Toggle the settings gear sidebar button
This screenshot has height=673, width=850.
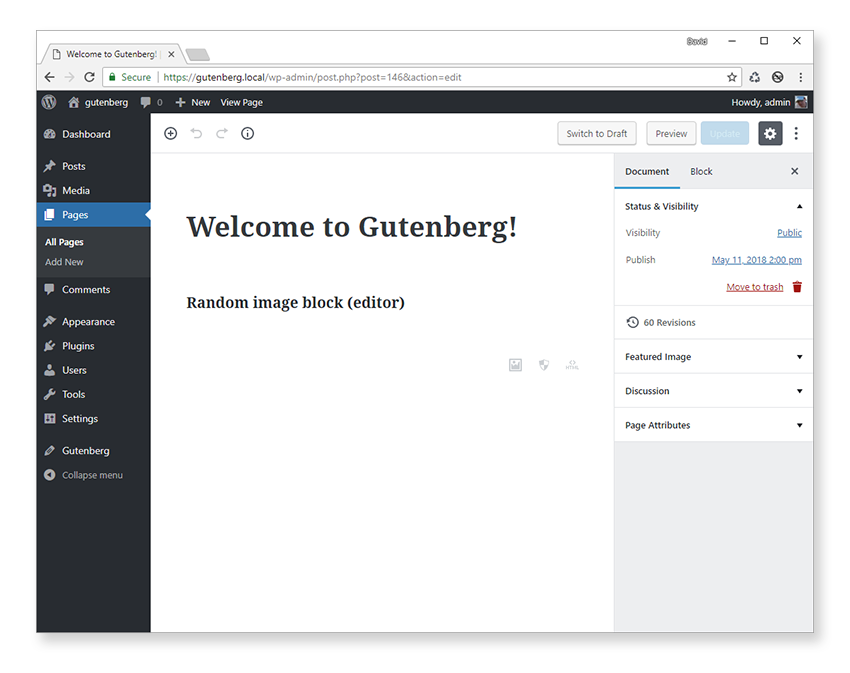click(x=769, y=133)
